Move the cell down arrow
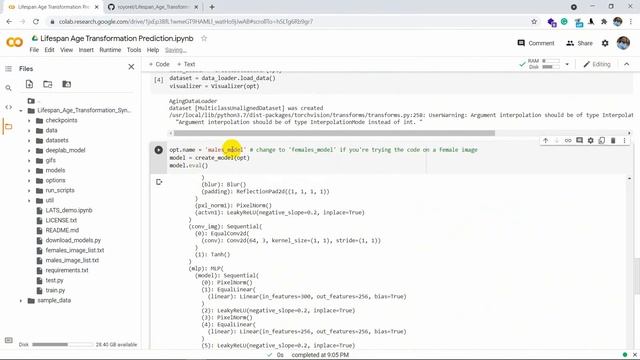This screenshot has height=360, width=640. point(557,140)
